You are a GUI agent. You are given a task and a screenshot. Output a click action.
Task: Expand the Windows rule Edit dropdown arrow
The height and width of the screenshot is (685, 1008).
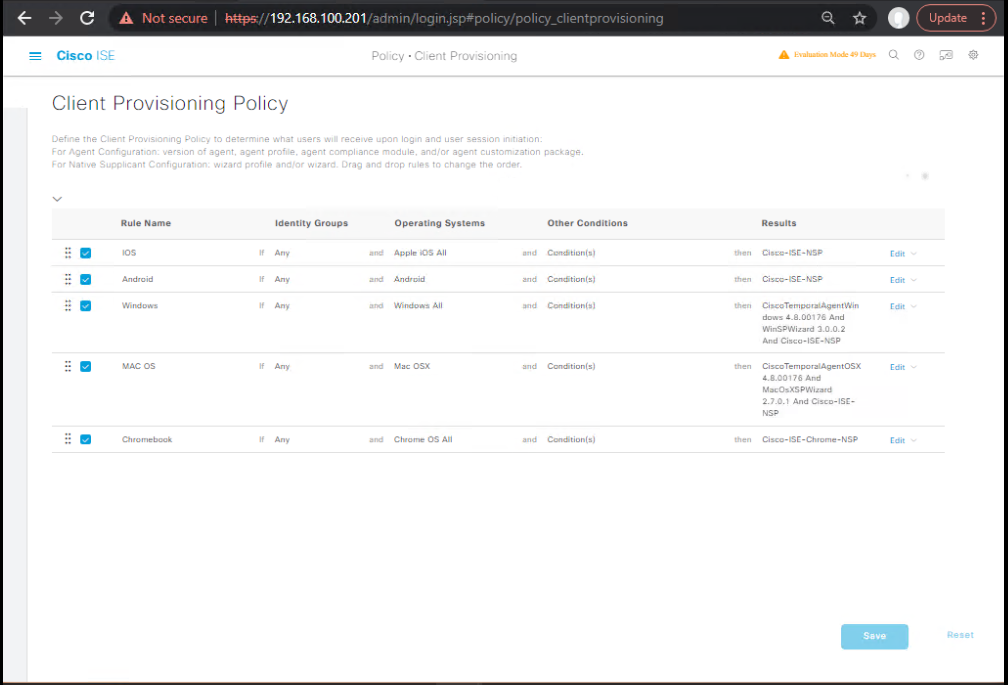[x=914, y=307]
